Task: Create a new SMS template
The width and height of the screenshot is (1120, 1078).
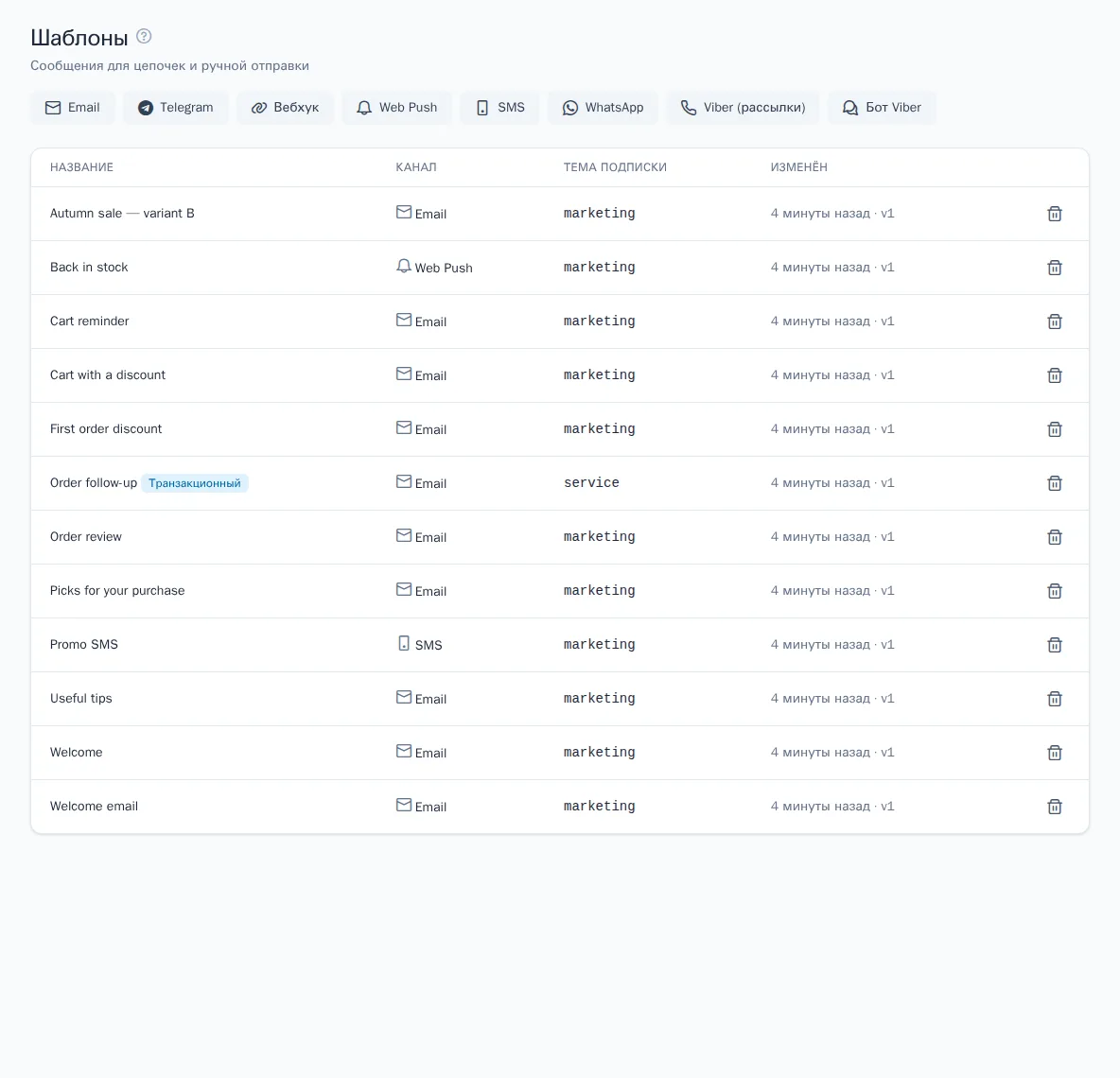Action: (x=500, y=108)
